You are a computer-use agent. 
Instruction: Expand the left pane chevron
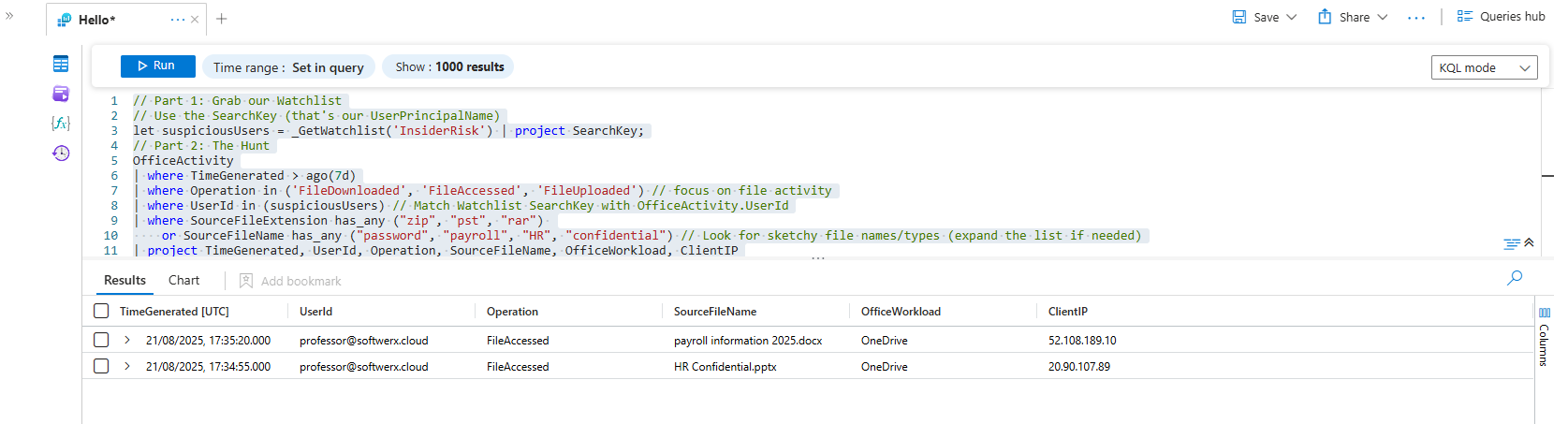point(9,16)
